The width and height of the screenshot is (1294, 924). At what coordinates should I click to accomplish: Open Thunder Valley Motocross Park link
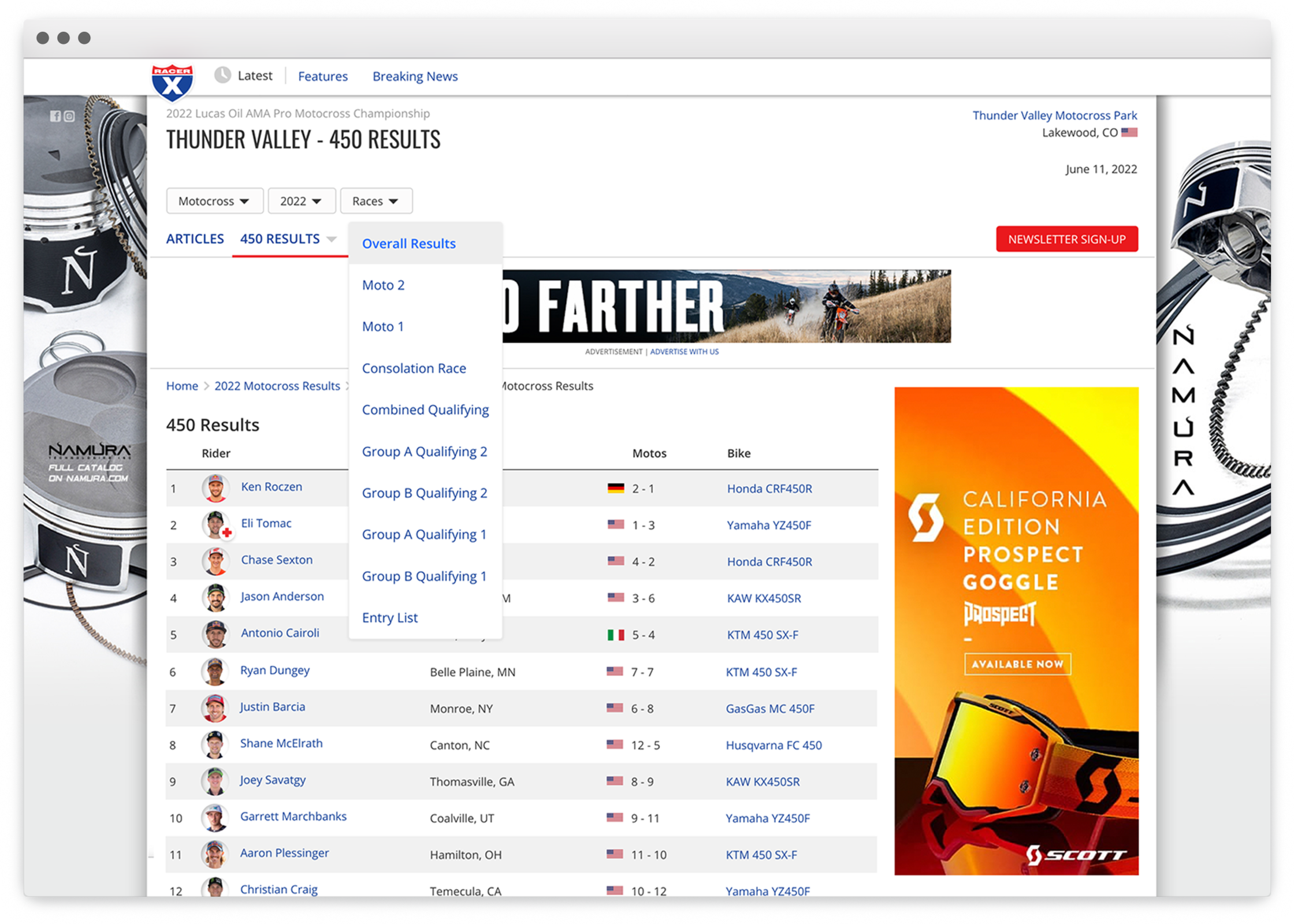pos(1054,115)
